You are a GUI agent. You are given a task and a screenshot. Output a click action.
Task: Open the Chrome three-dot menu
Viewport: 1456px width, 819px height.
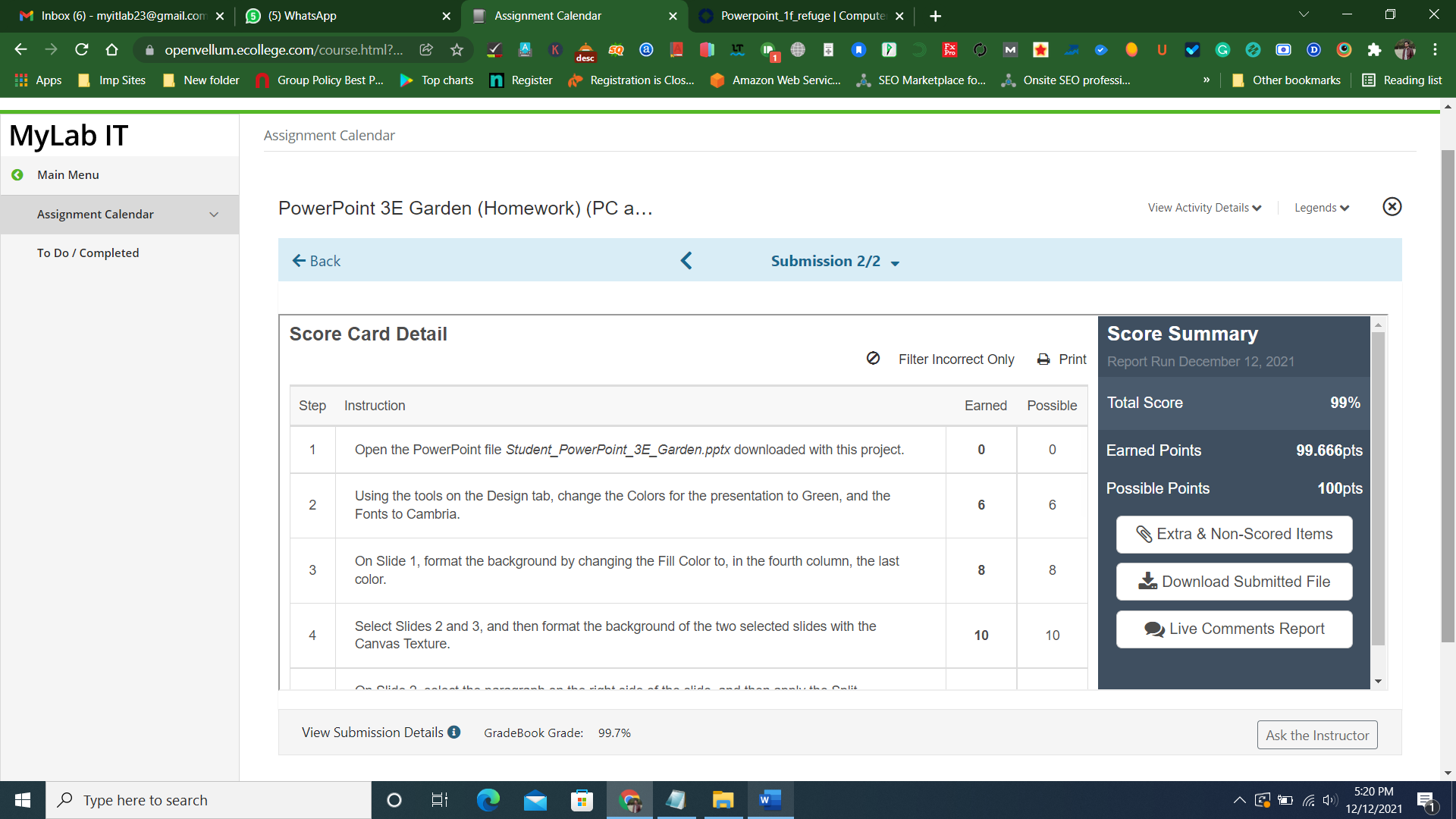tap(1435, 50)
